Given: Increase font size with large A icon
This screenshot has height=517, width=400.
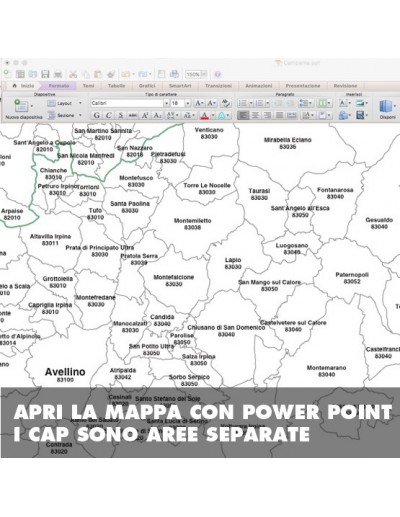Looking at the screenshot, I should coord(199,103).
